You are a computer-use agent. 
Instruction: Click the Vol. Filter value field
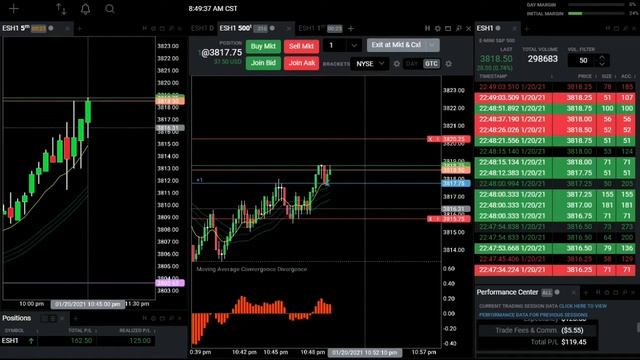click(x=583, y=60)
